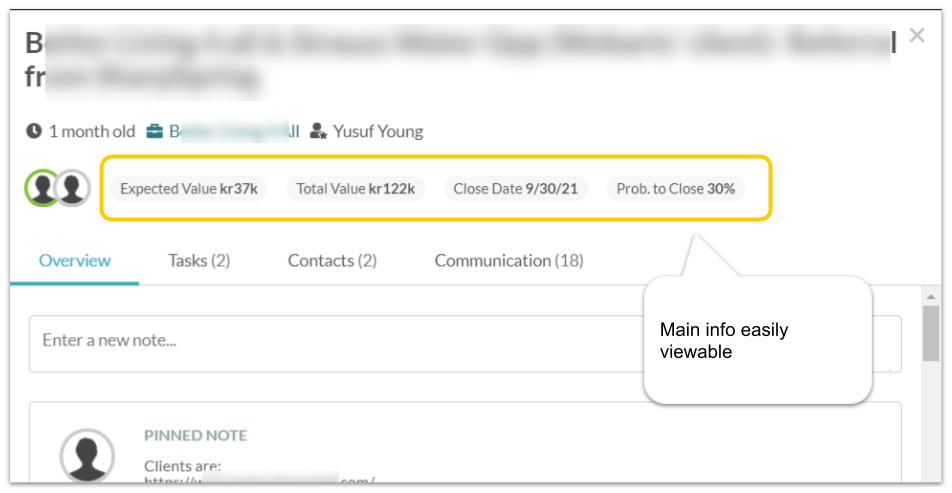Open the client URL in the pinned note
Screen dimensions: 952x493
click(260, 482)
